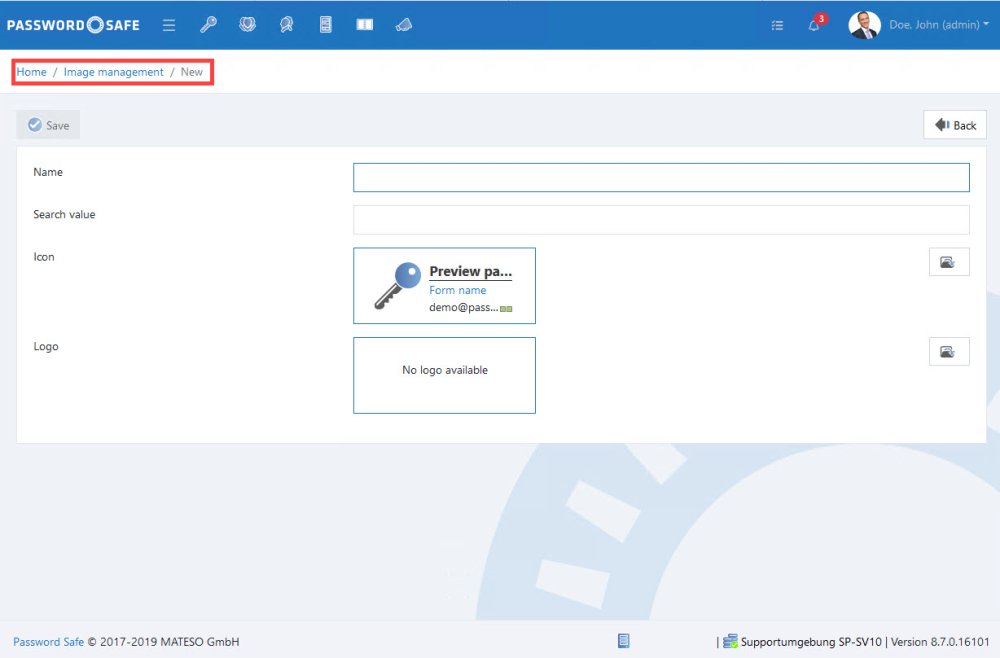The width and height of the screenshot is (1000, 658).
Task: Click the demo@pass... email text
Action: [x=464, y=307]
